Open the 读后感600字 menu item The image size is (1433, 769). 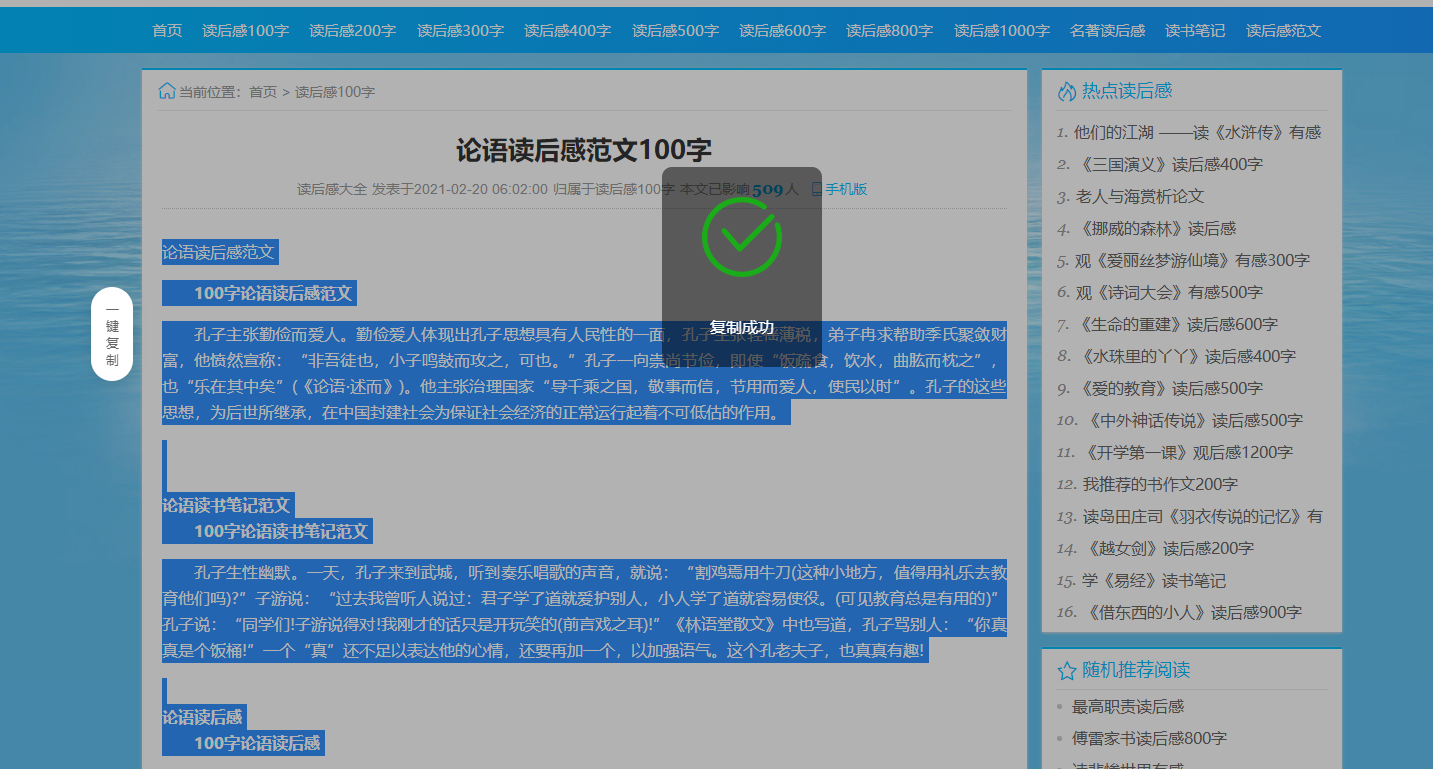[x=783, y=31]
